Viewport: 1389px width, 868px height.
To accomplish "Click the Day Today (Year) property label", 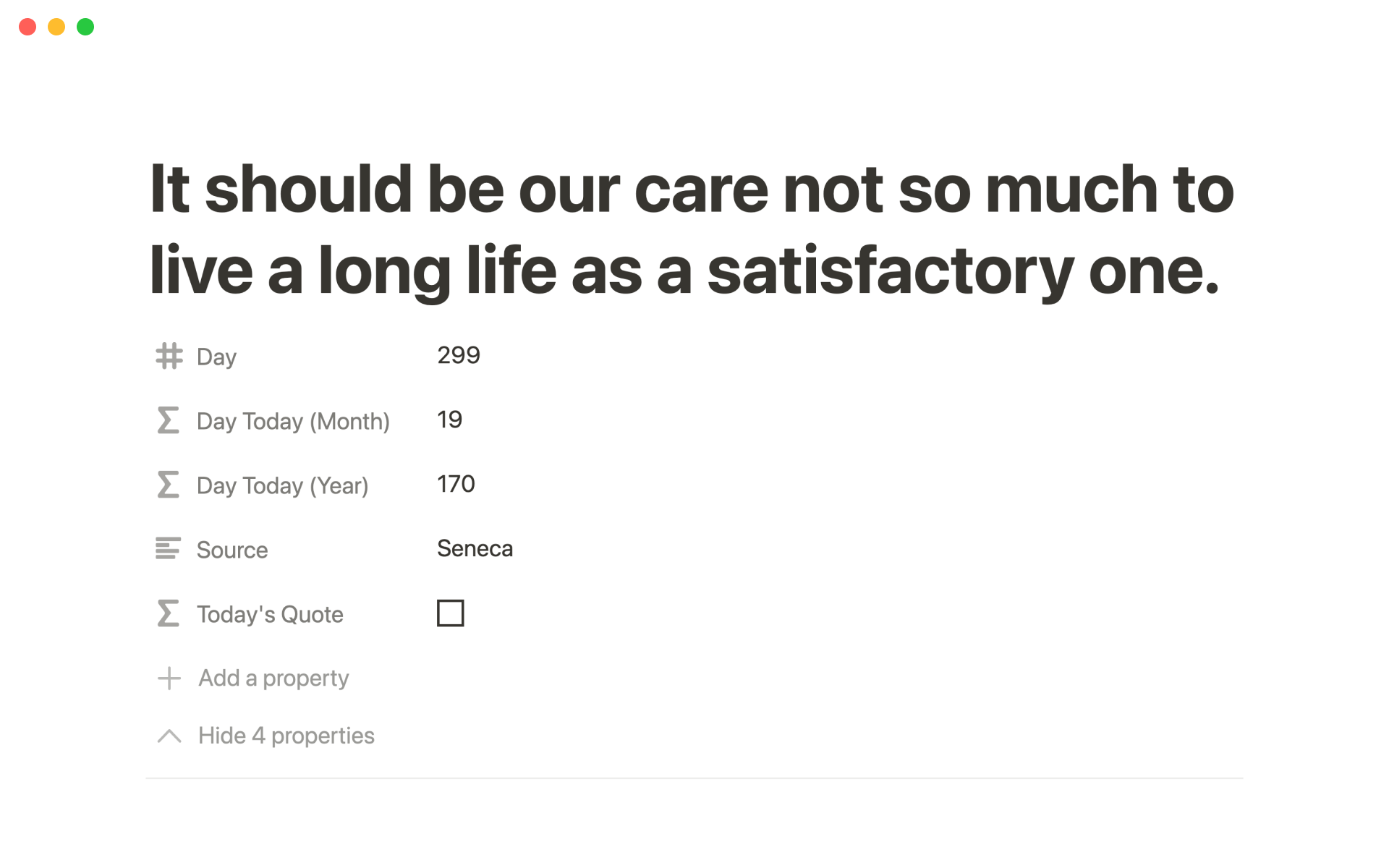I will coord(282,485).
